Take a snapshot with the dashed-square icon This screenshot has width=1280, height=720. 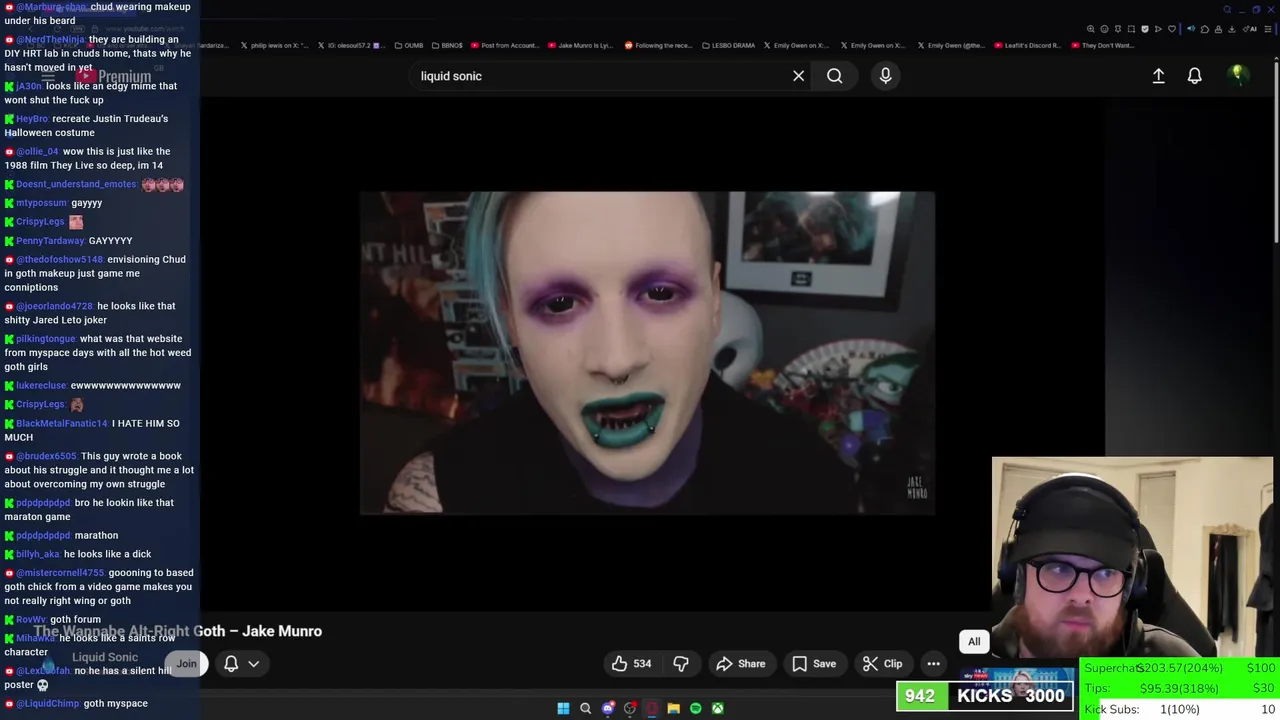[x=1131, y=29]
